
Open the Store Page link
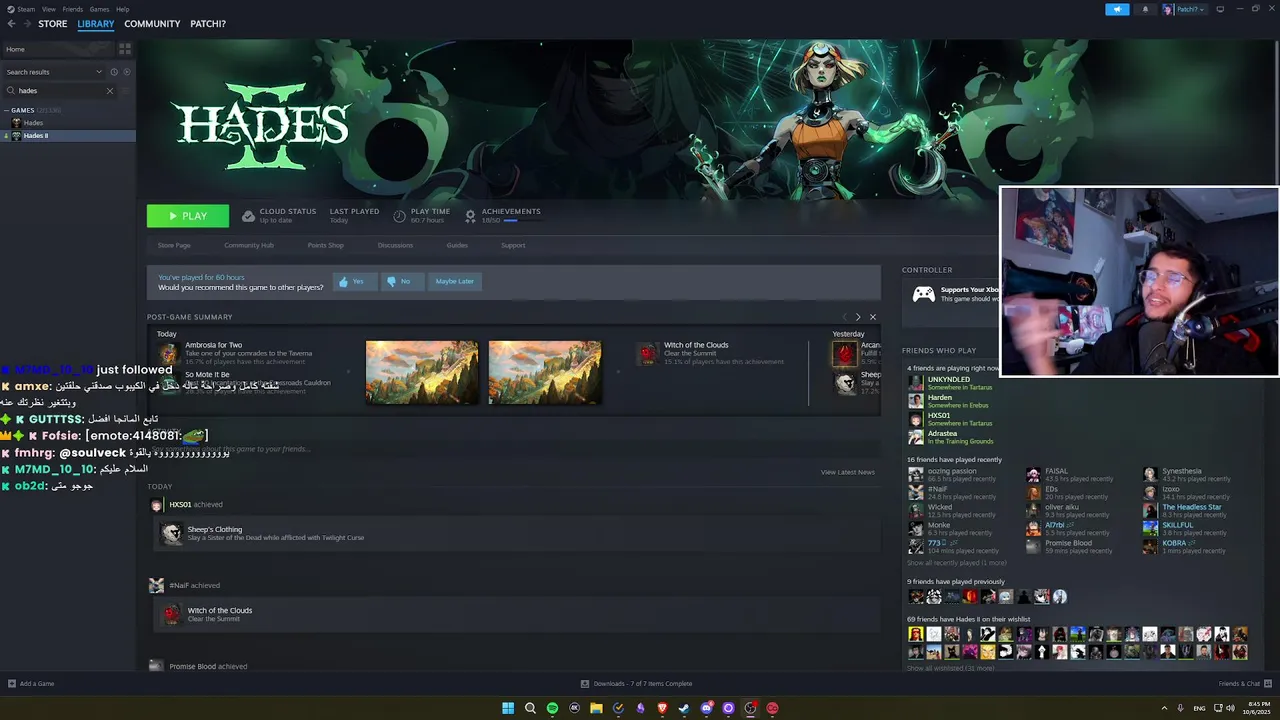174,245
